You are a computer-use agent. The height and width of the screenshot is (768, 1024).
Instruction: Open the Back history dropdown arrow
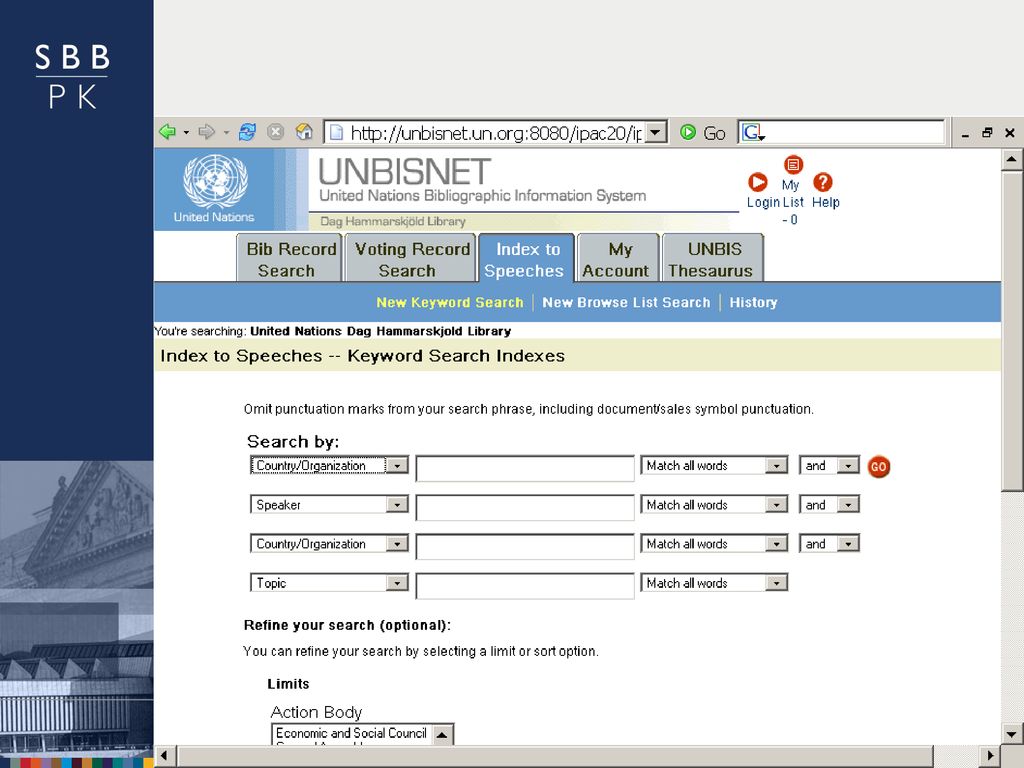pyautogui.click(x=186, y=133)
